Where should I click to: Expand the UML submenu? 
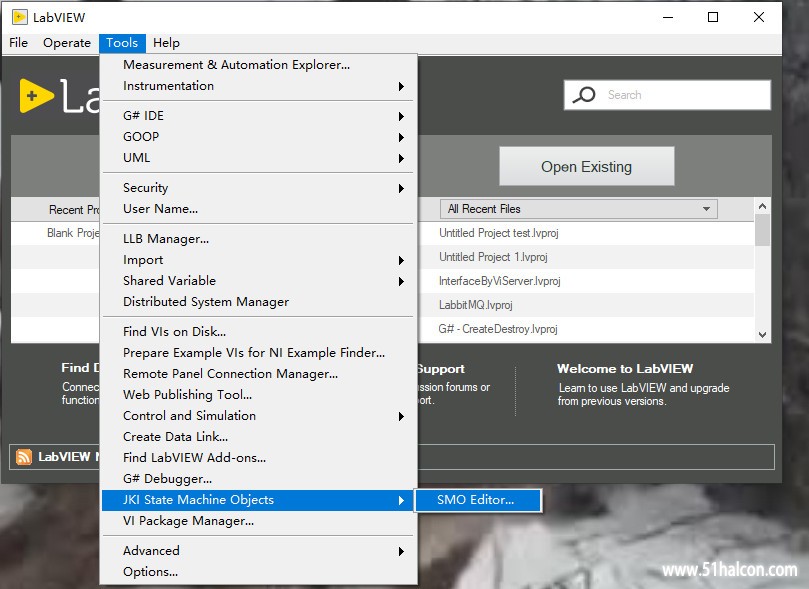pos(258,158)
